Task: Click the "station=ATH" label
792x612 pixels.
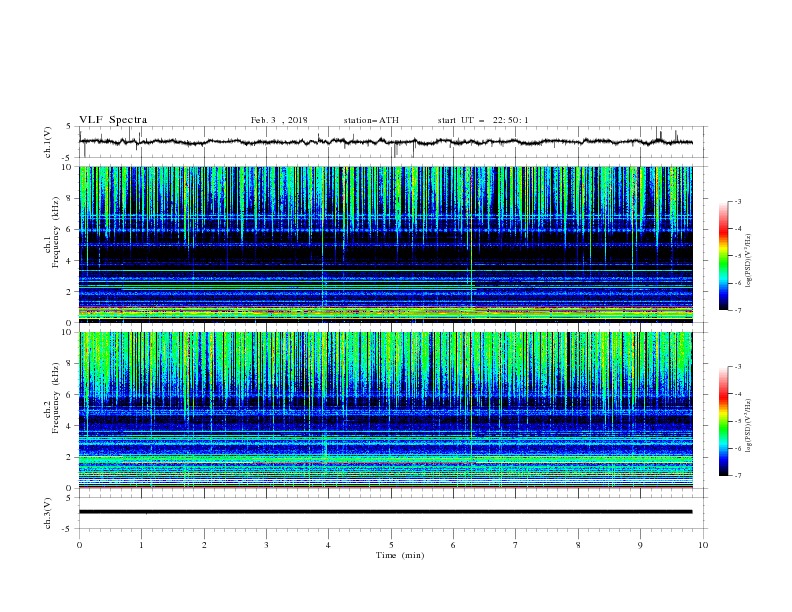Action: 371,120
